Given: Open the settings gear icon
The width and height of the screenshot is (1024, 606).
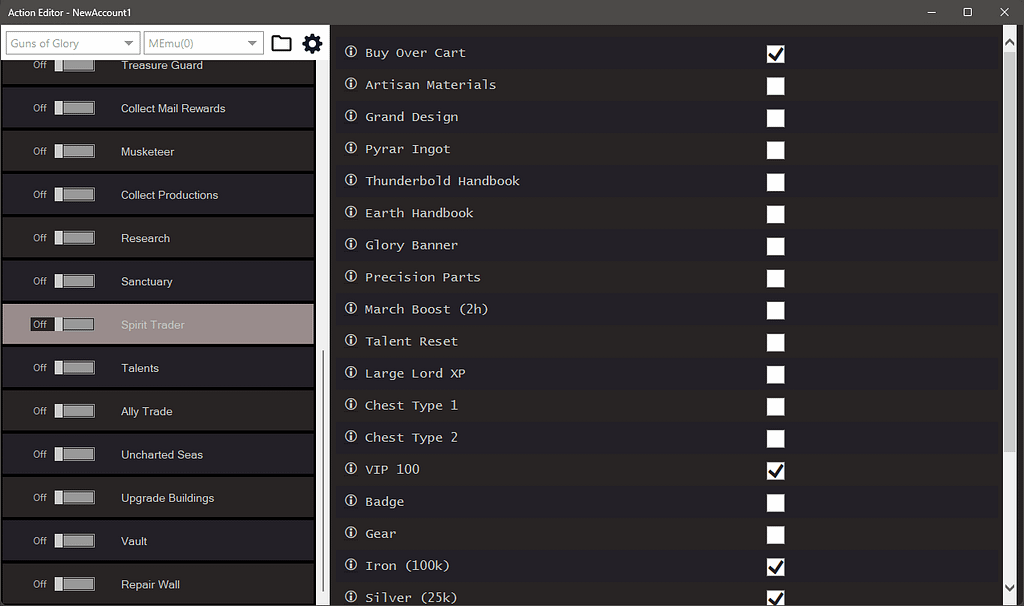Looking at the screenshot, I should [312, 44].
